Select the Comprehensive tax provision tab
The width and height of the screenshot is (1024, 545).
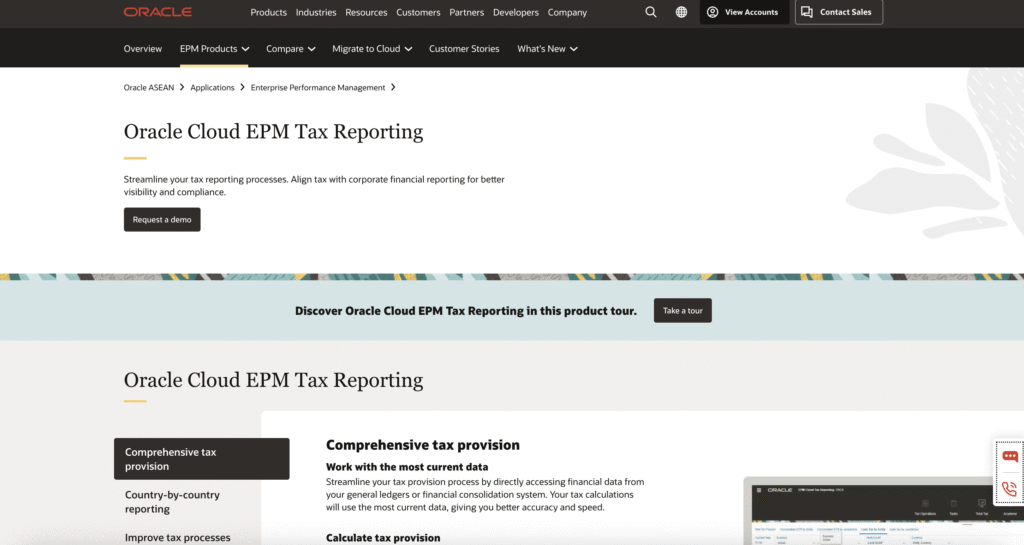201,459
